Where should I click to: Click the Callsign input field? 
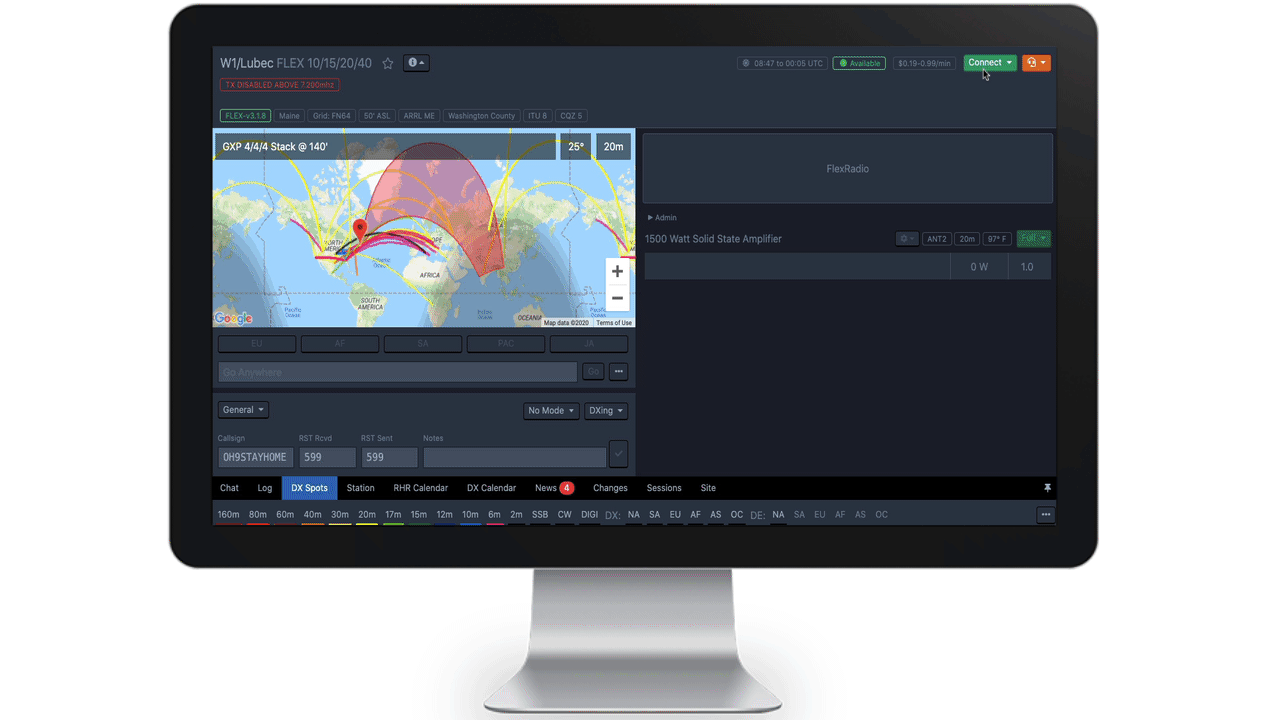coord(255,457)
